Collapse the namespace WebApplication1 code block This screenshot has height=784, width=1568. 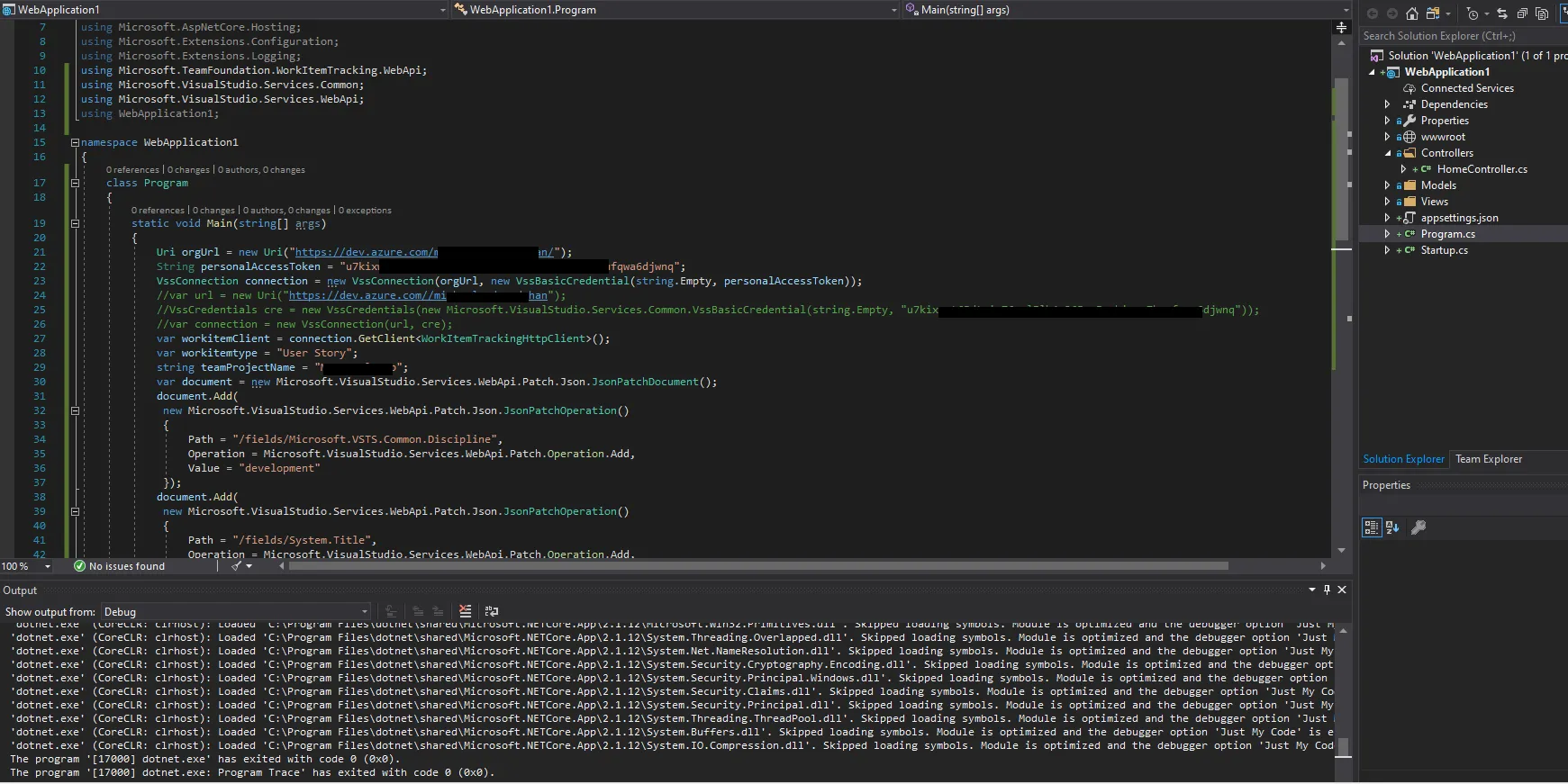75,142
